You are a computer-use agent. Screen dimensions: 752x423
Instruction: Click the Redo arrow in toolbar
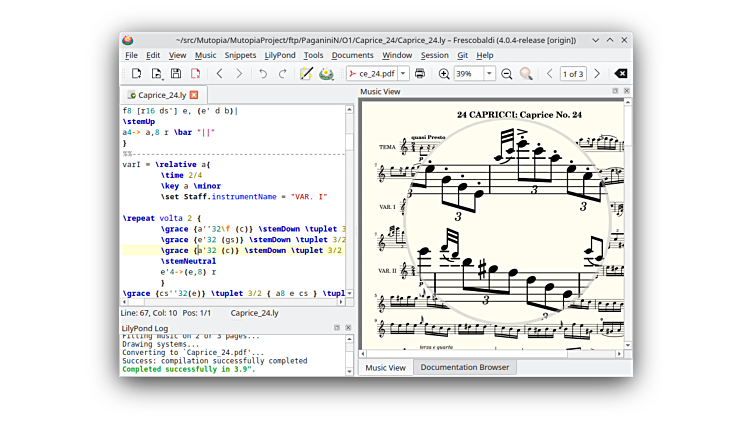[x=282, y=74]
